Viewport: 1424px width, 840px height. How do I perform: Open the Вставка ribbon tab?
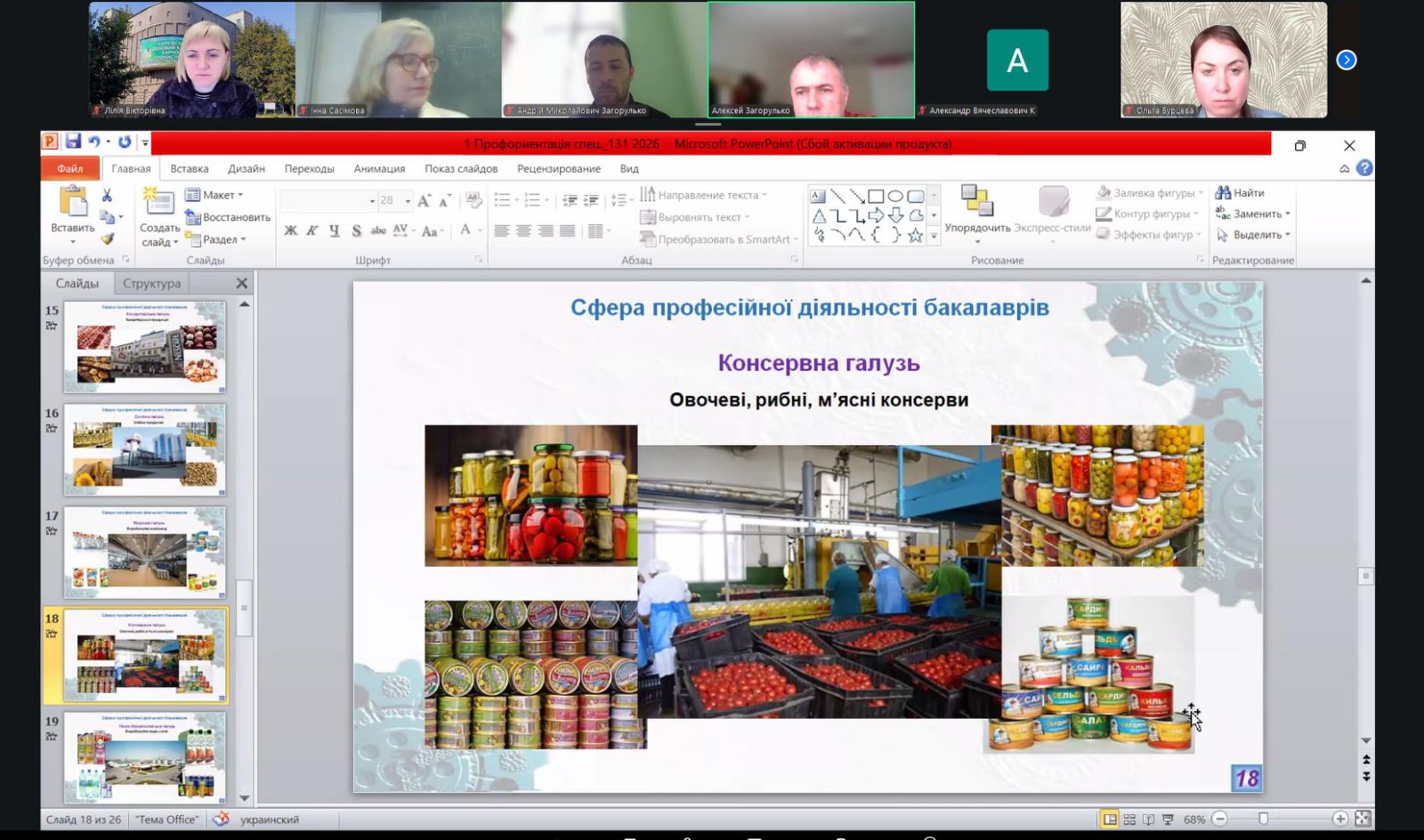click(190, 168)
